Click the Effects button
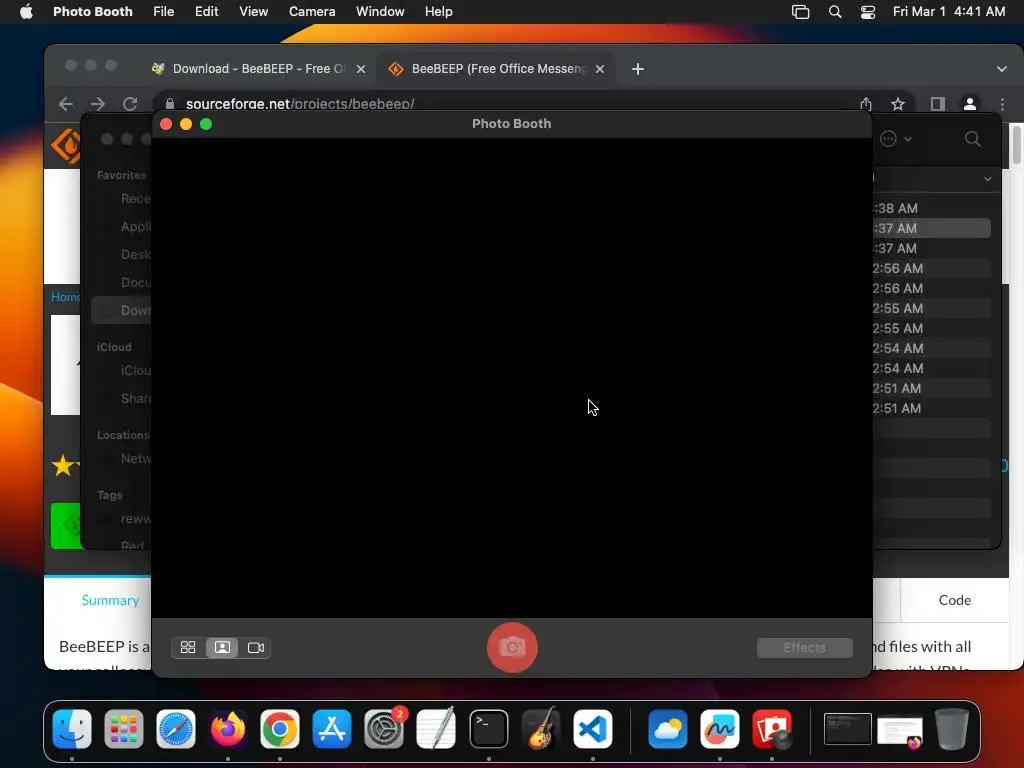Image resolution: width=1024 pixels, height=768 pixels. (805, 647)
